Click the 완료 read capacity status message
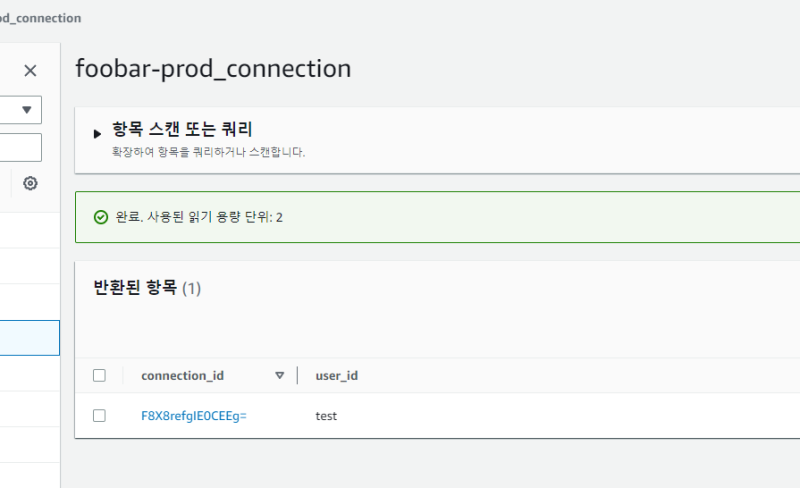The image size is (800, 488). pyautogui.click(x=197, y=217)
